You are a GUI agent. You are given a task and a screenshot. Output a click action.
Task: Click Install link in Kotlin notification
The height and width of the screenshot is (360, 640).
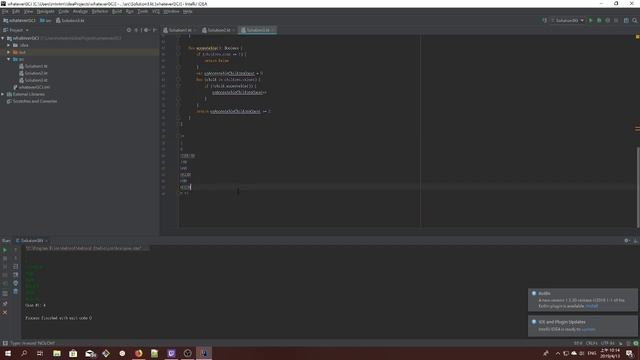click(591, 306)
